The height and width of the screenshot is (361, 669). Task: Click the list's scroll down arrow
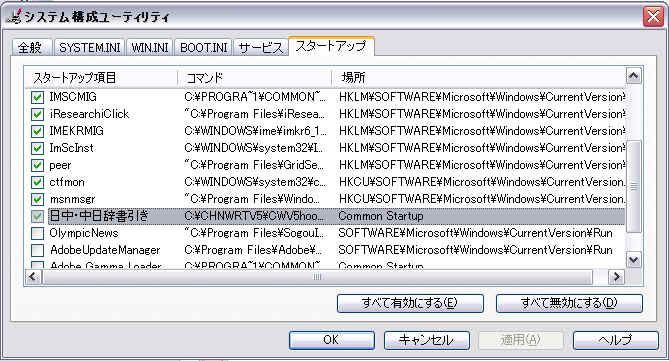click(x=634, y=259)
